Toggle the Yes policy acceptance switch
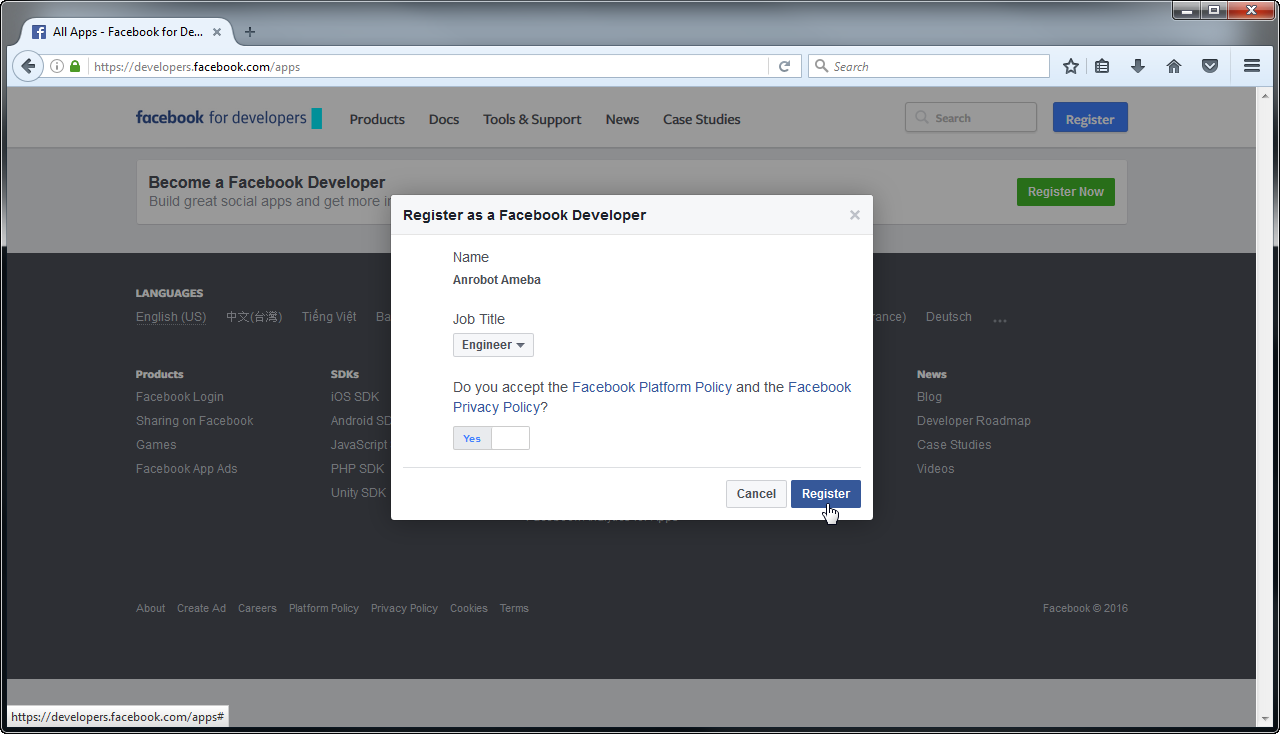Viewport: 1280px width, 734px height. click(x=491, y=438)
